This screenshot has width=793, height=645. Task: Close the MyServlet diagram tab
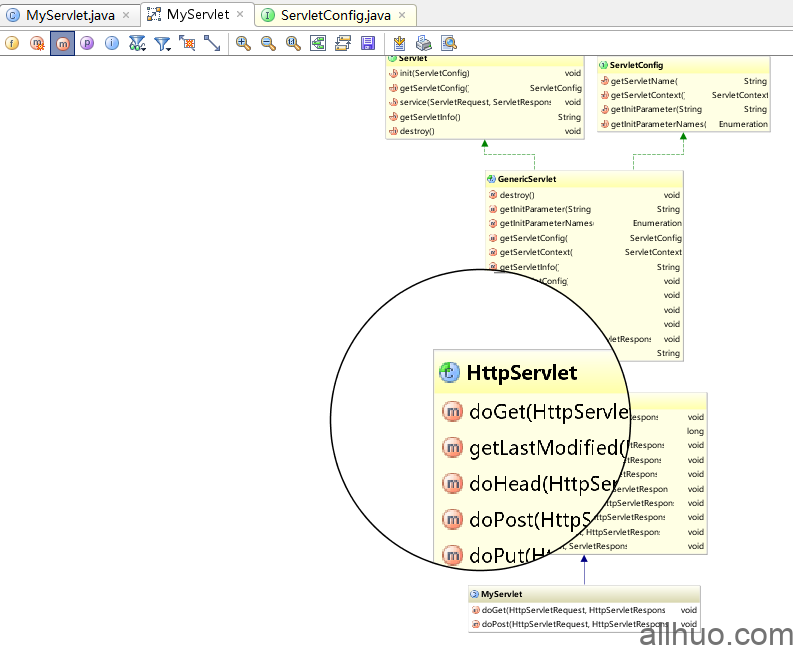(x=240, y=15)
